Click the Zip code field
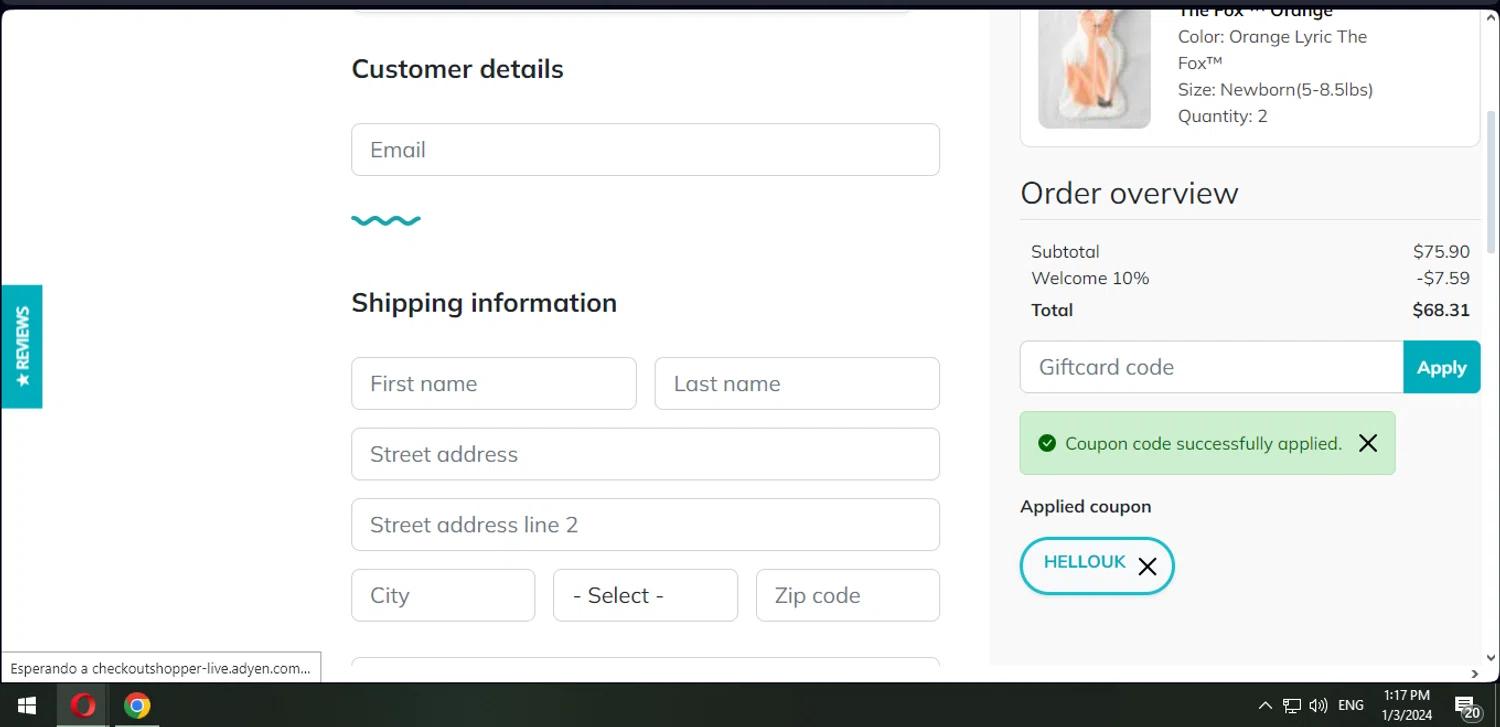The height and width of the screenshot is (727, 1500). (x=847, y=595)
